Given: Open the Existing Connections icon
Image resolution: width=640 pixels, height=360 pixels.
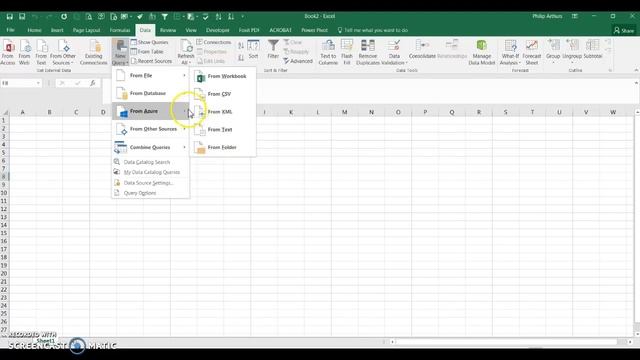Looking at the screenshot, I should point(93,52).
